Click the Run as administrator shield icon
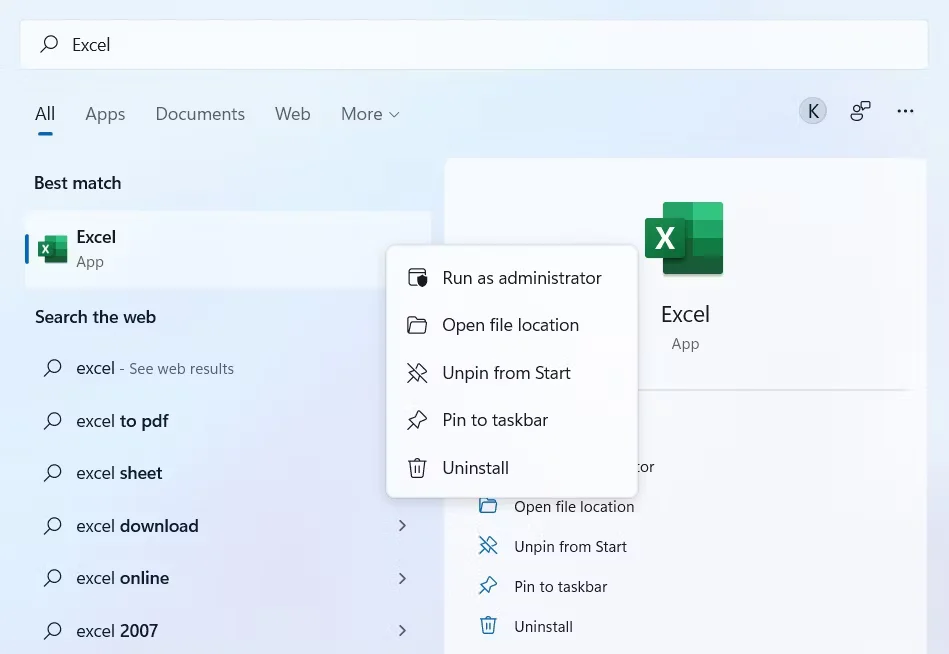The width and height of the screenshot is (949, 654). [x=417, y=277]
